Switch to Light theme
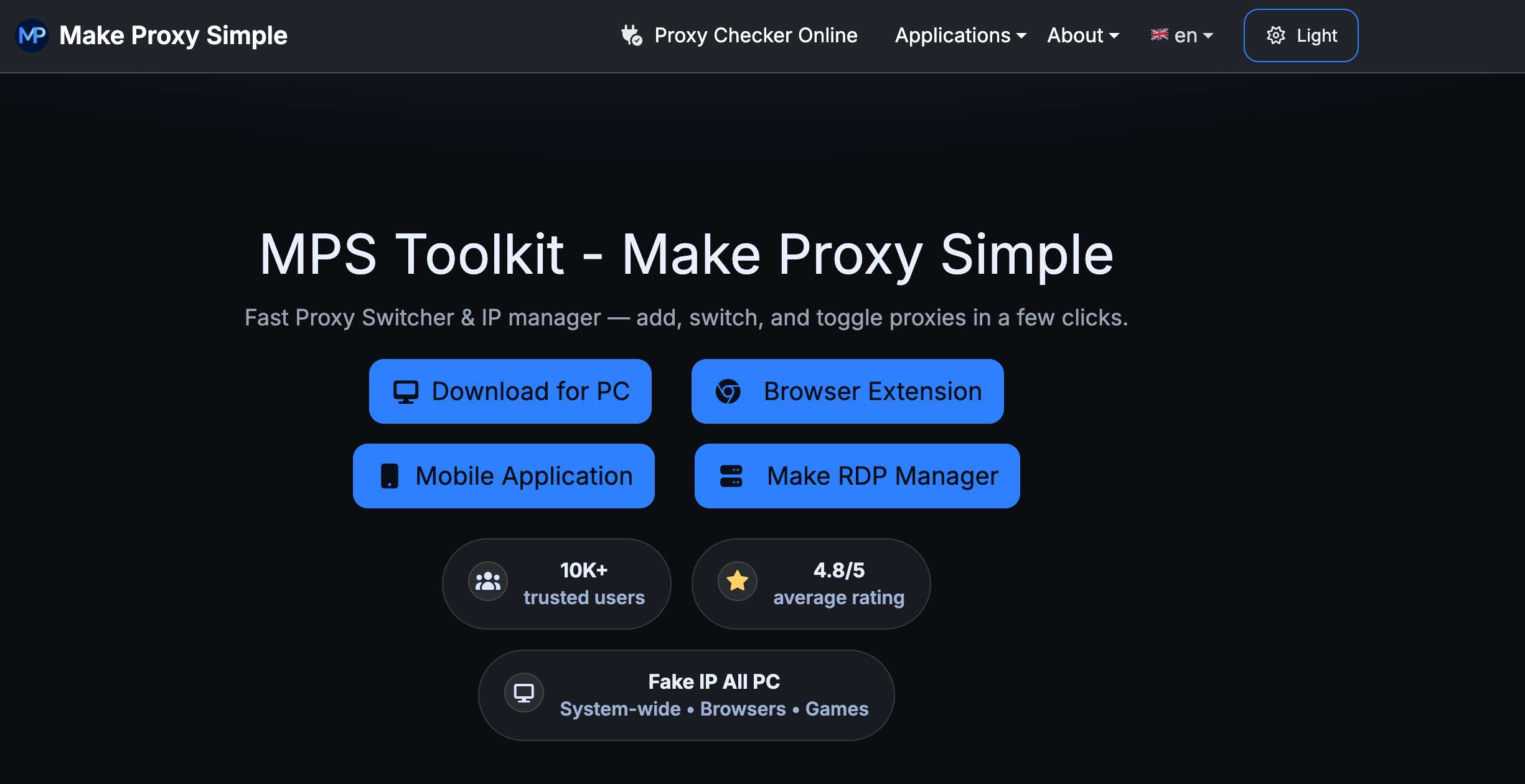Screen dimensions: 1525x784 click(1301, 35)
